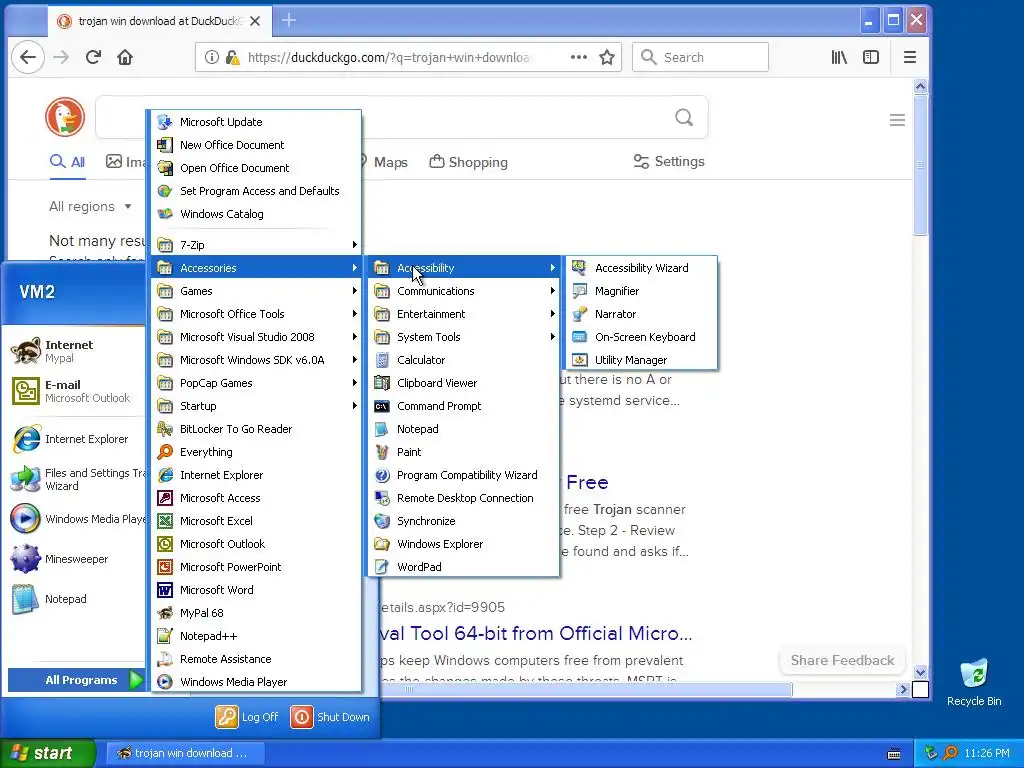Select Windows Catalog menu entry

pos(256,214)
